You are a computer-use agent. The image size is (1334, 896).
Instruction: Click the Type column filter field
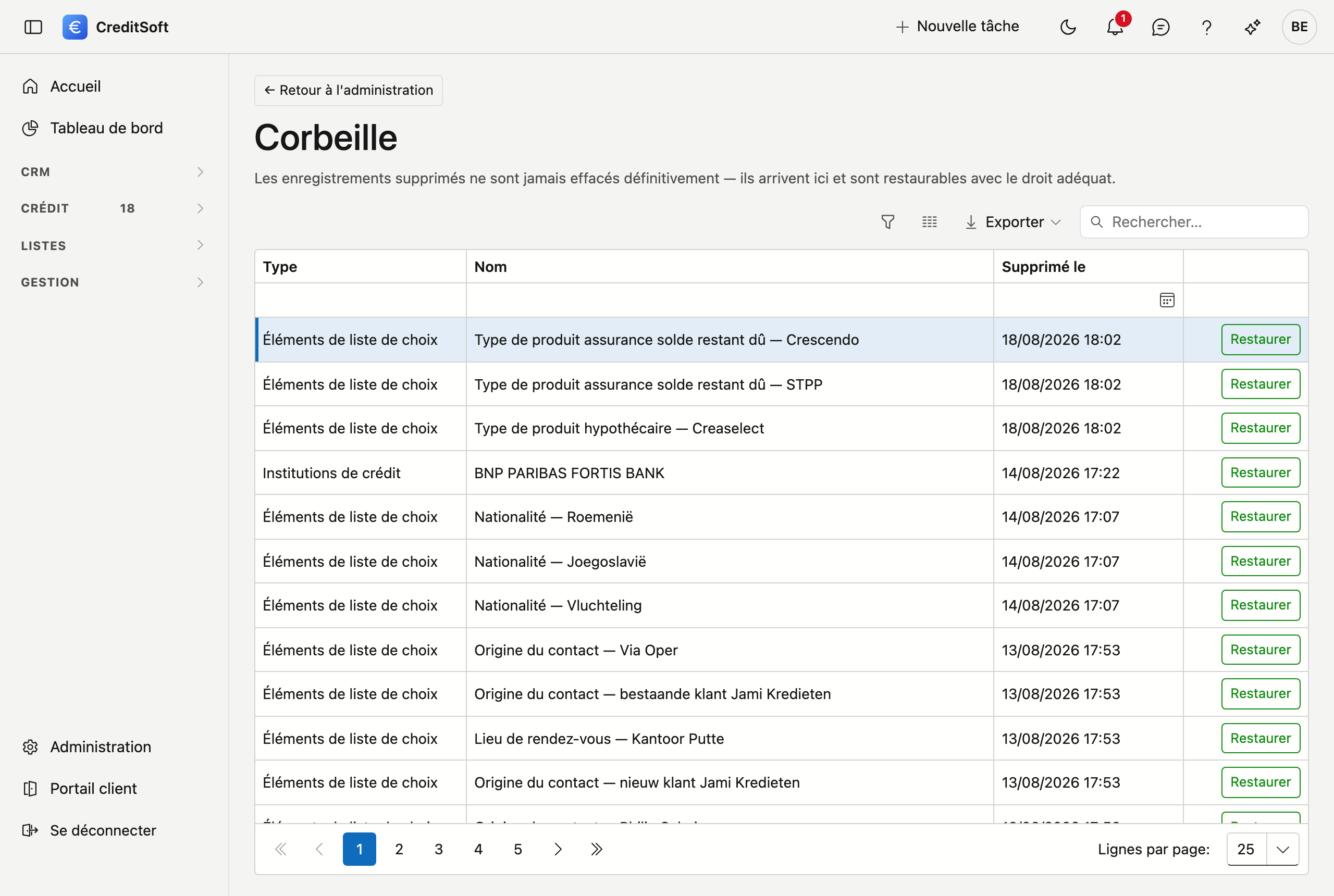click(361, 301)
